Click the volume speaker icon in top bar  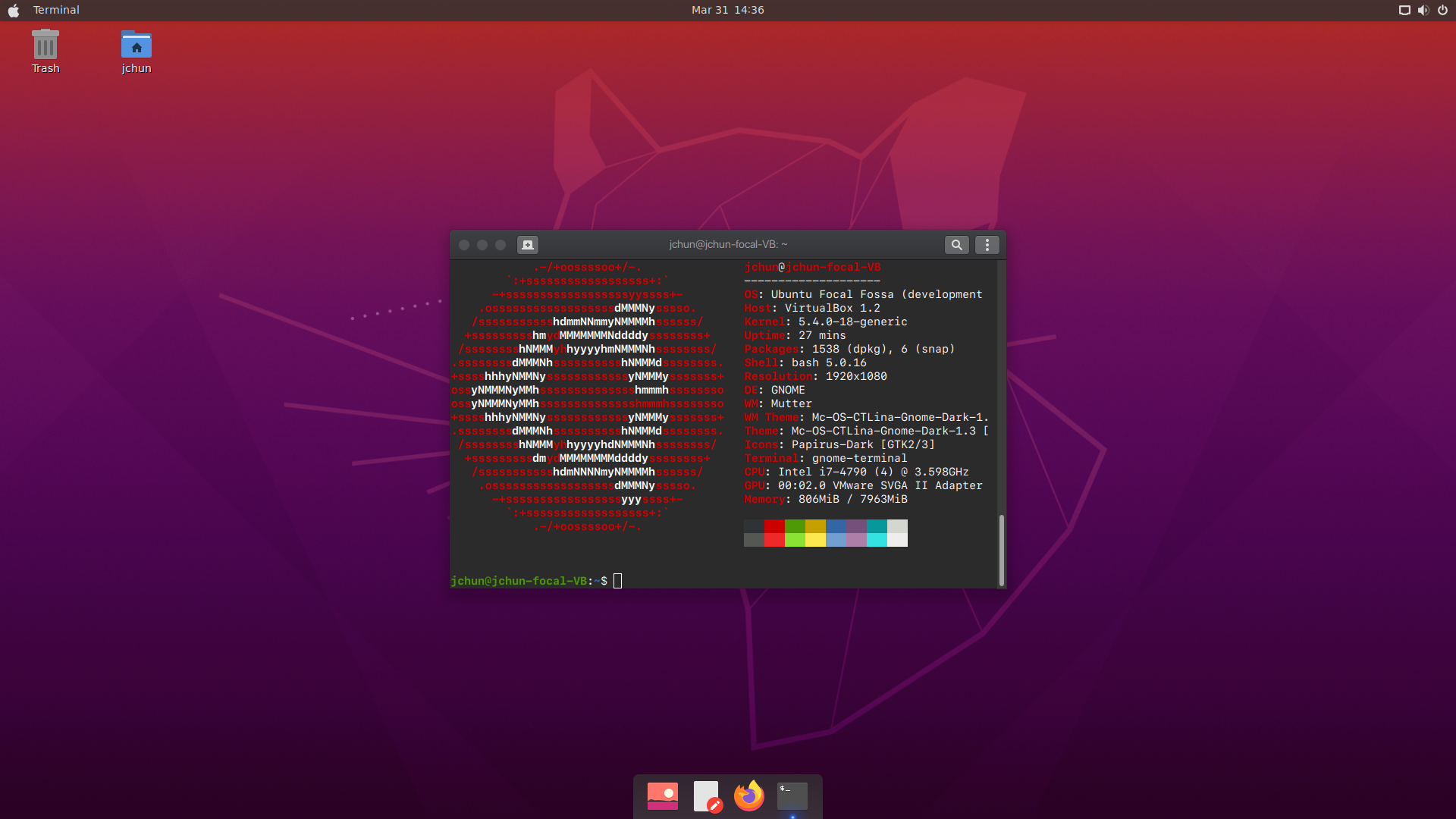[1423, 10]
